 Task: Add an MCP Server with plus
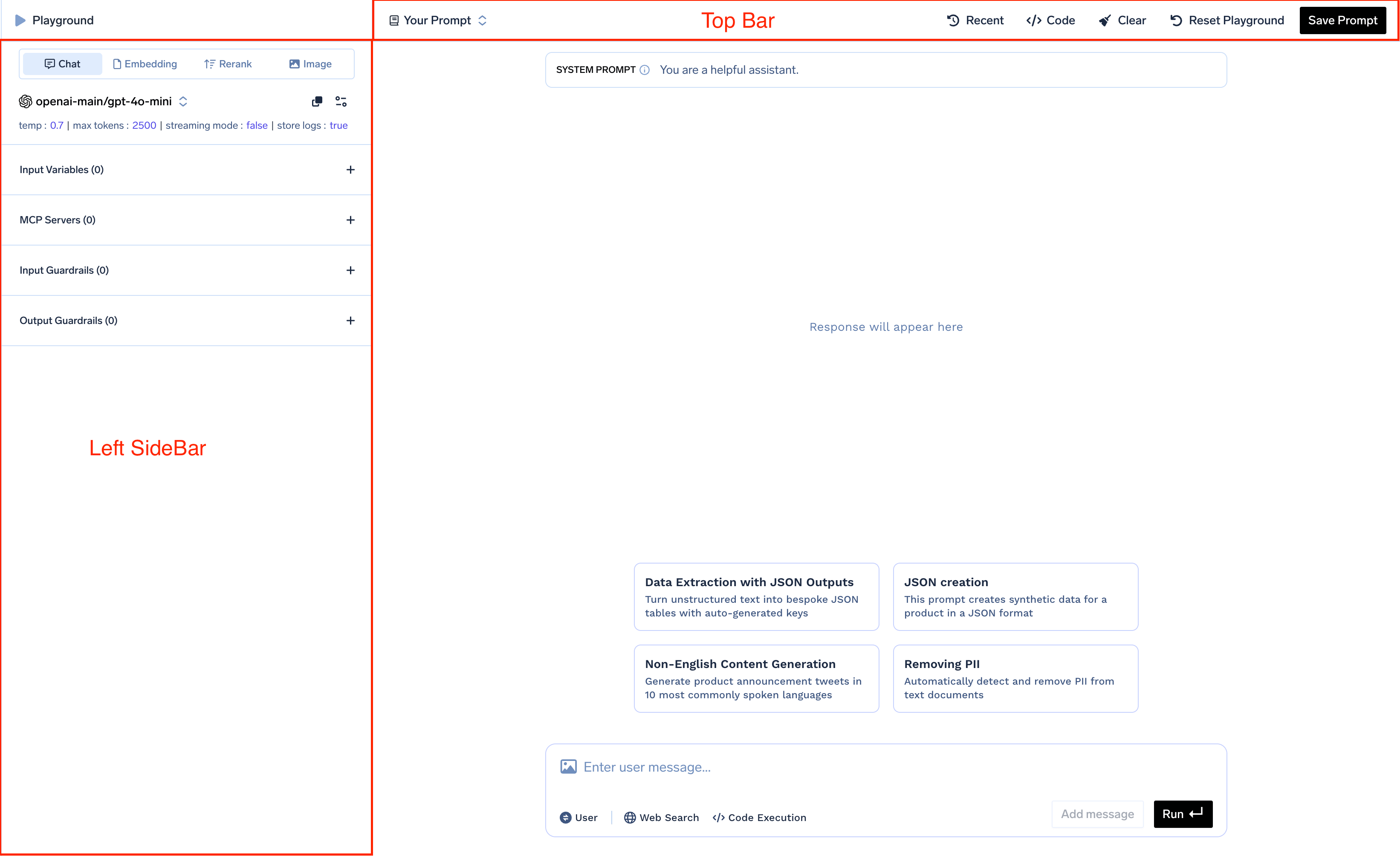(350, 220)
